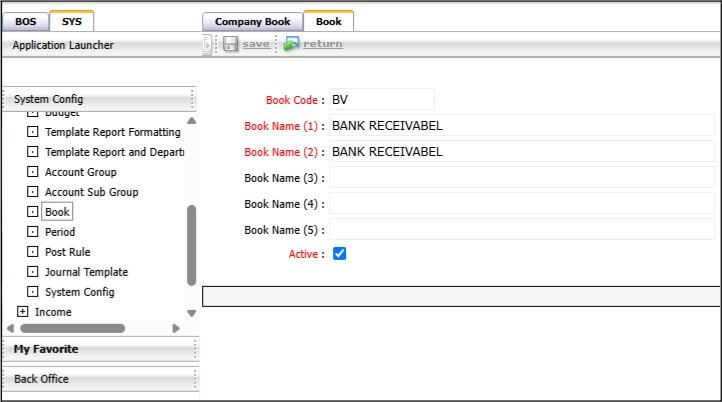The image size is (722, 402).
Task: Click the tree icon beside Account Sub Group
Action: pyautogui.click(x=32, y=192)
